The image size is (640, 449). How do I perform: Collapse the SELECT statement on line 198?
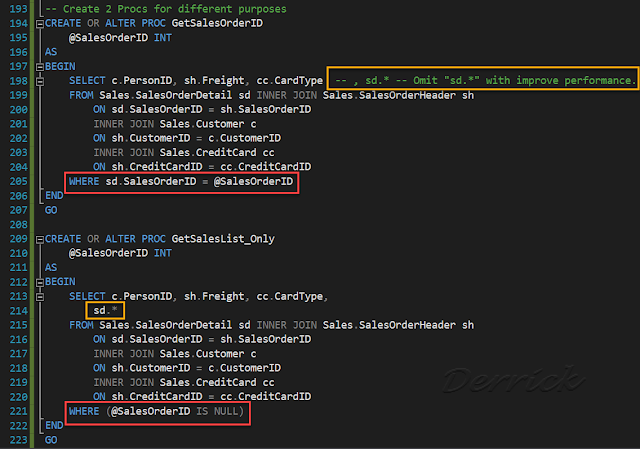[x=40, y=82]
